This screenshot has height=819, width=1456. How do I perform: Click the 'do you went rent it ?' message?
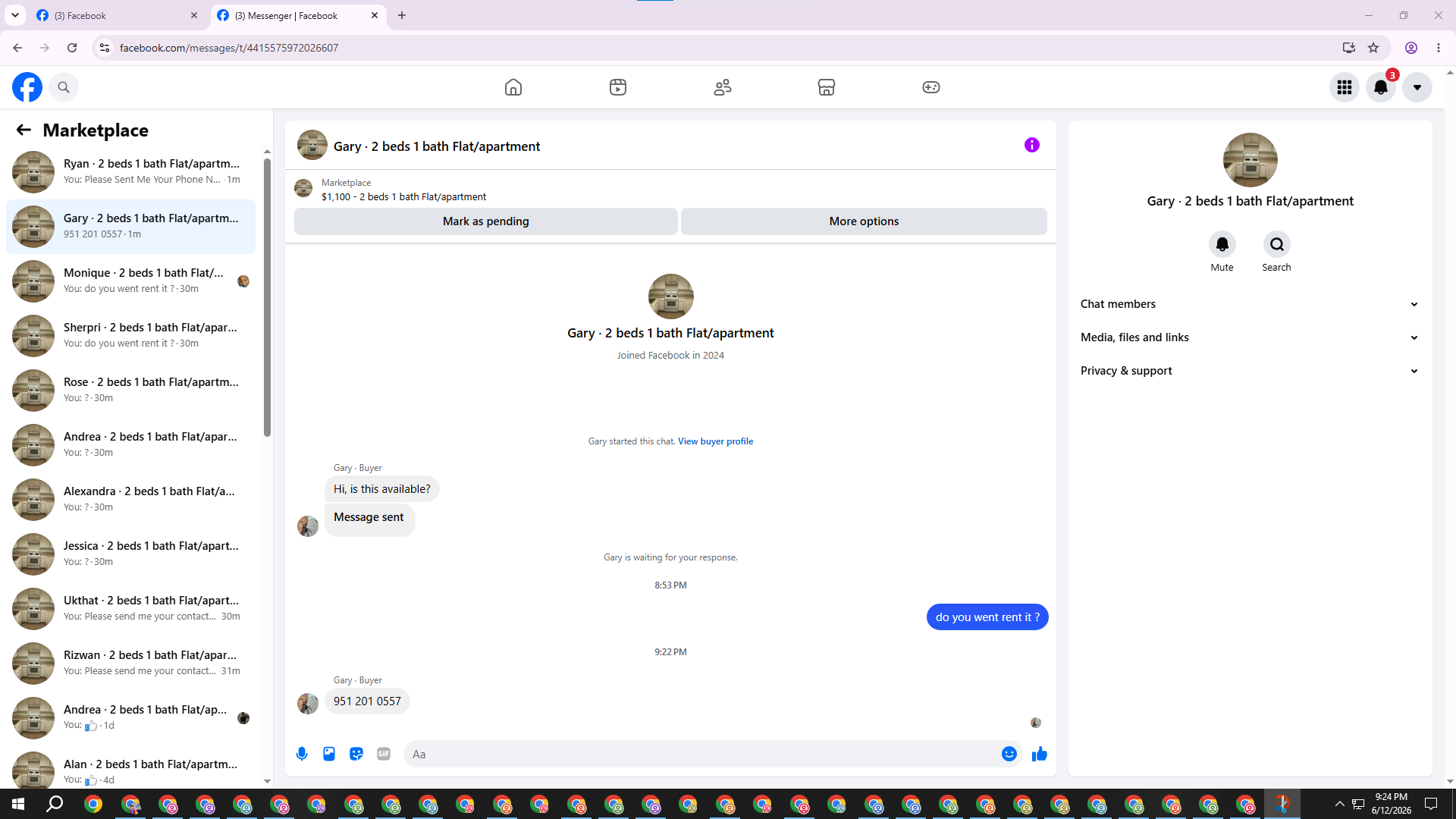point(987,617)
